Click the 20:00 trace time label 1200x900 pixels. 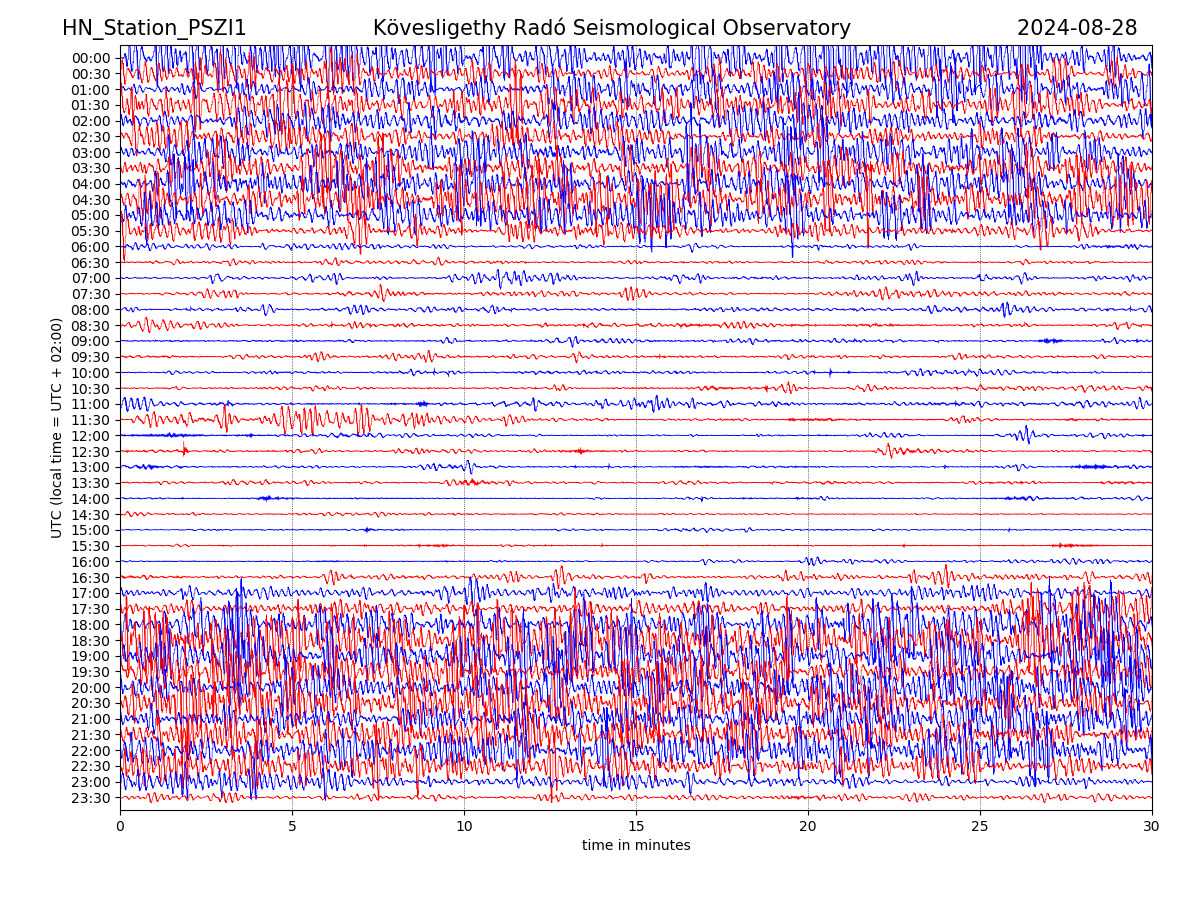[91, 688]
